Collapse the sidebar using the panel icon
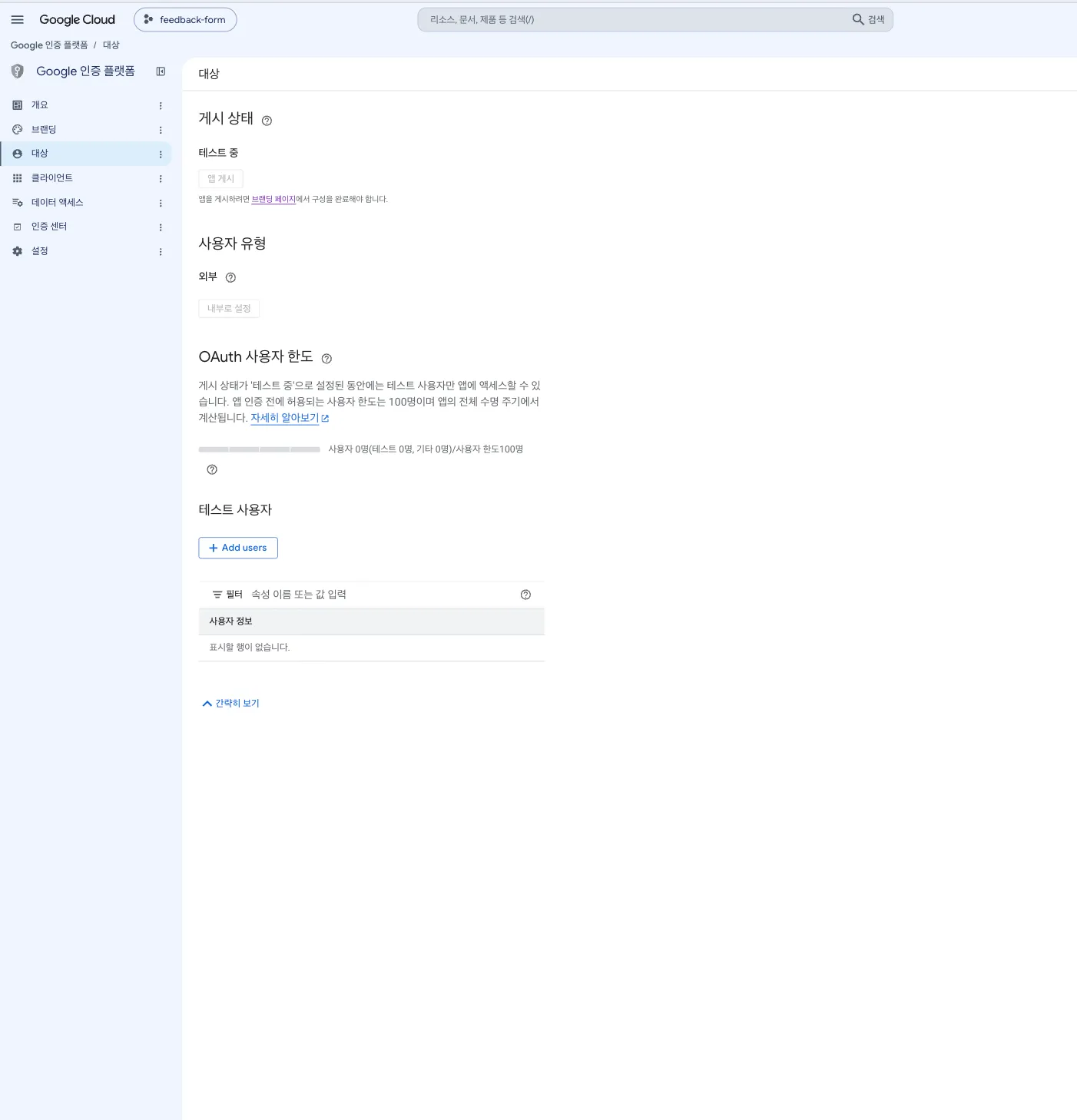 161,71
